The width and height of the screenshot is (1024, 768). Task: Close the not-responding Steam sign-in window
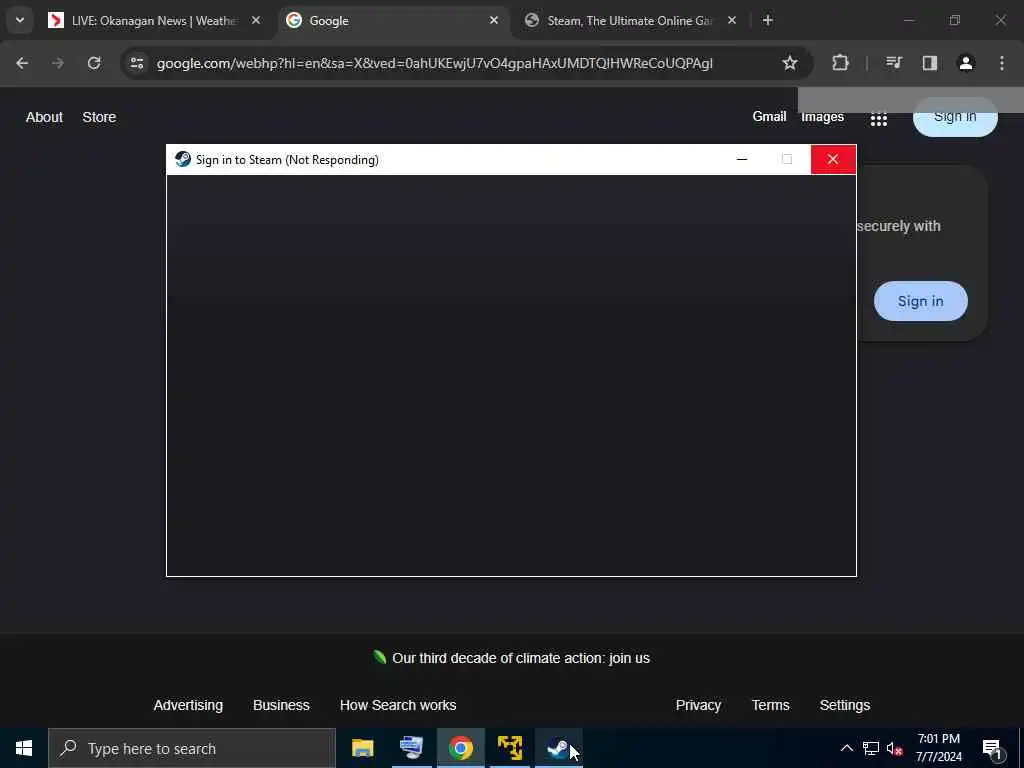[x=833, y=159]
